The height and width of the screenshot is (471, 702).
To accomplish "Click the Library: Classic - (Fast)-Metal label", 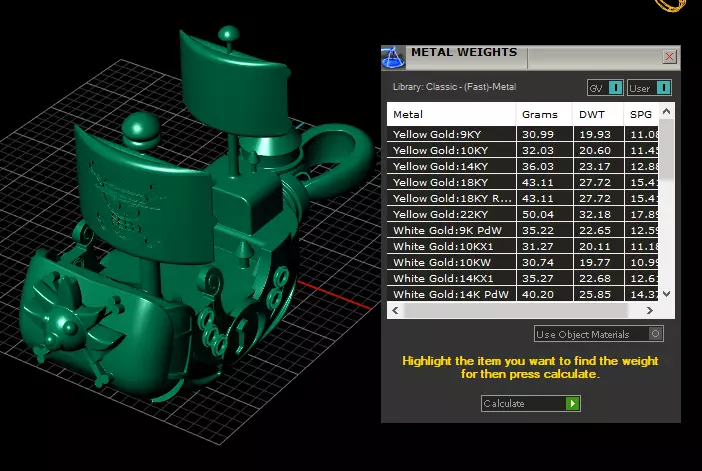I will click(454, 87).
